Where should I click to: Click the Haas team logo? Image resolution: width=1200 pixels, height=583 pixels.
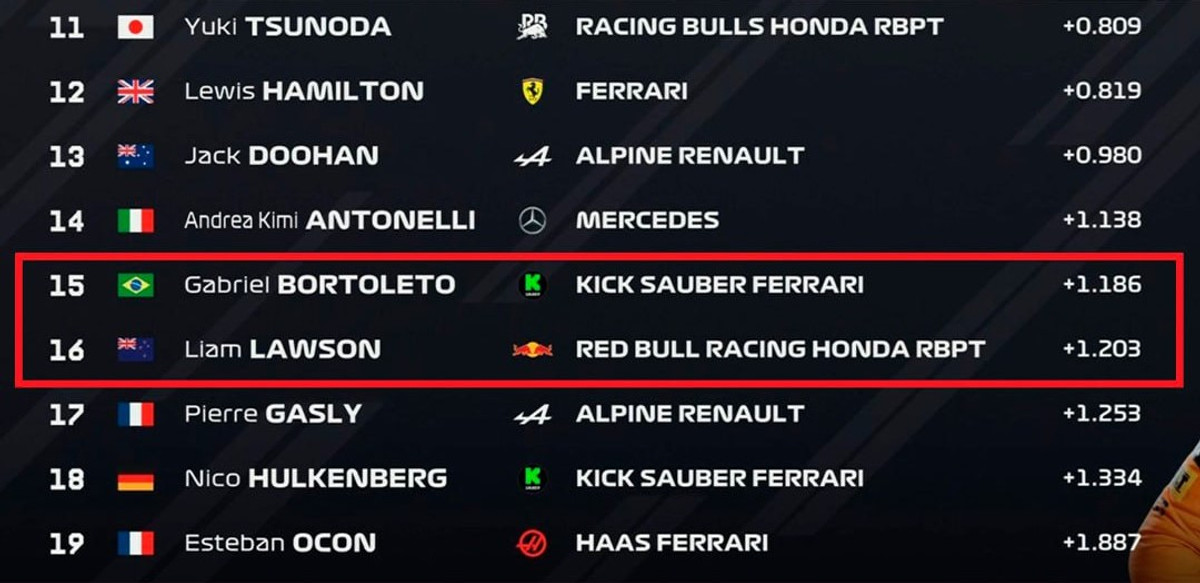tap(532, 543)
